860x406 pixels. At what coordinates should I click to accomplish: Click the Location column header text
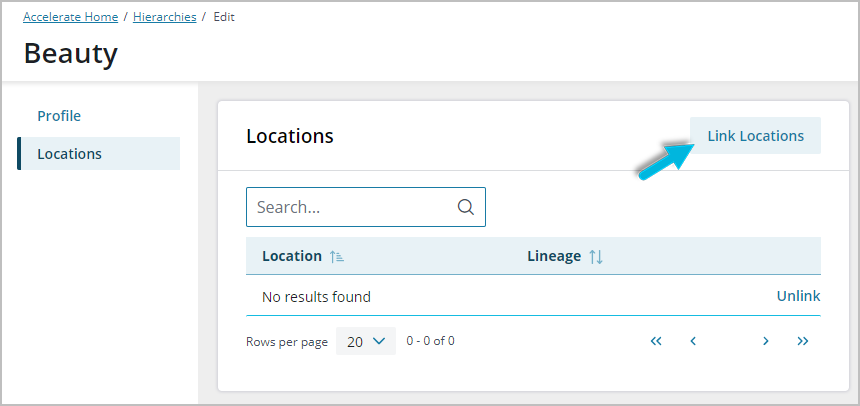click(292, 256)
